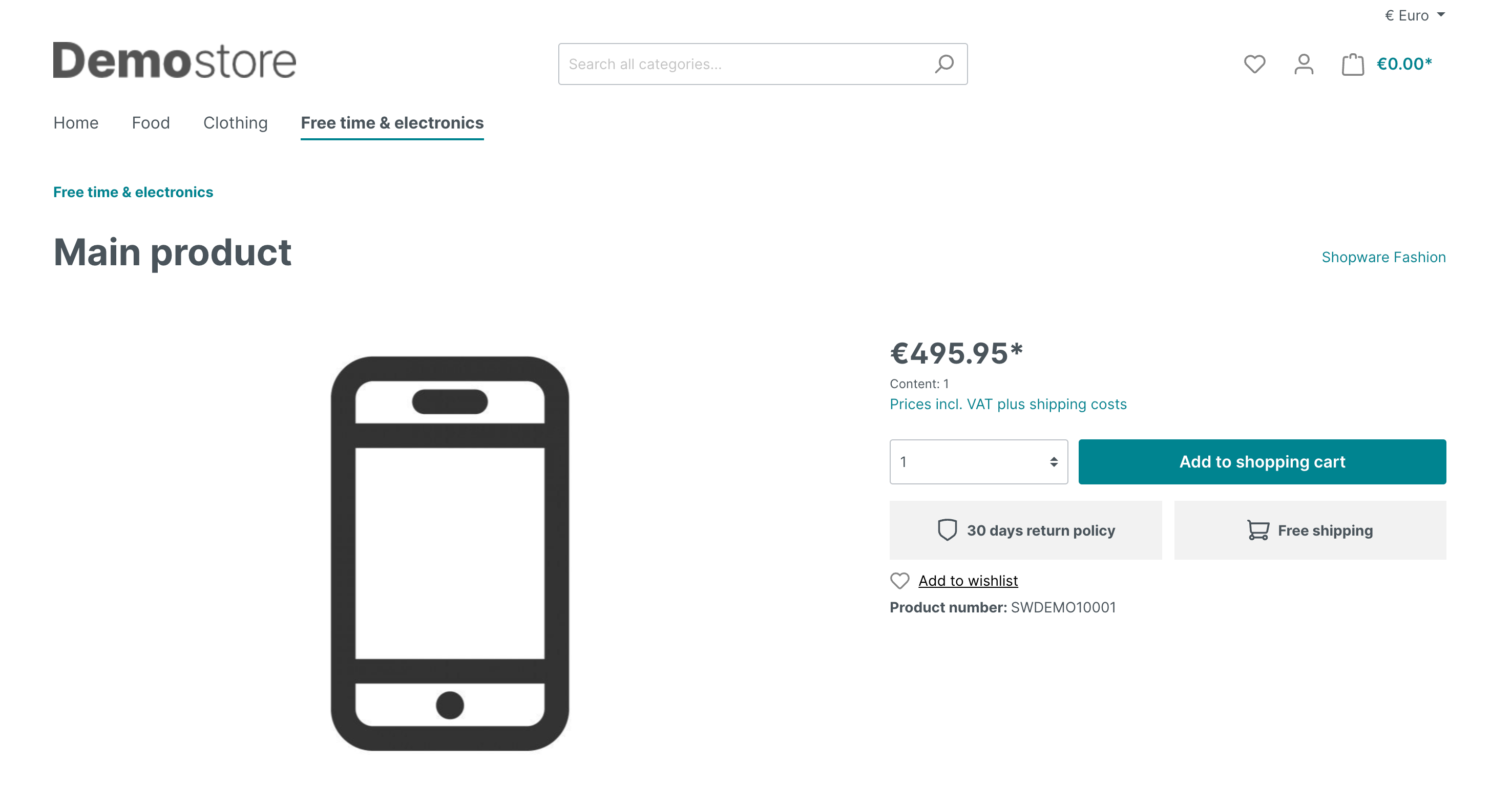Click the search magnifier icon

pos(945,63)
